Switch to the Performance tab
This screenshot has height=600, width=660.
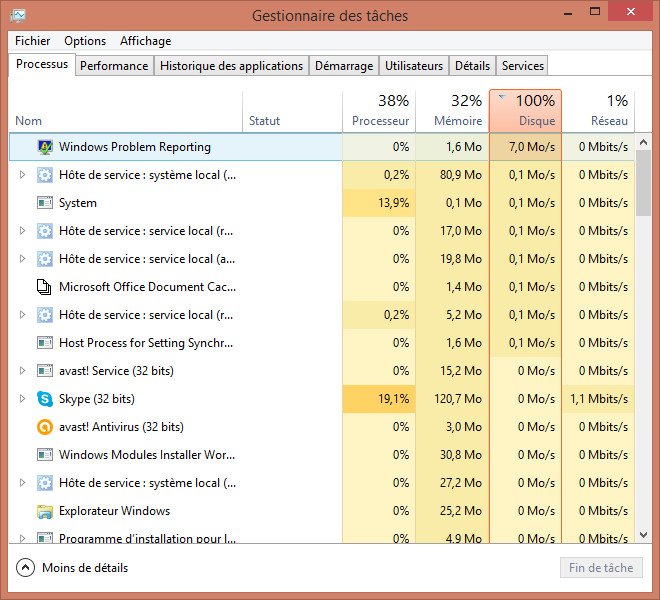point(114,66)
